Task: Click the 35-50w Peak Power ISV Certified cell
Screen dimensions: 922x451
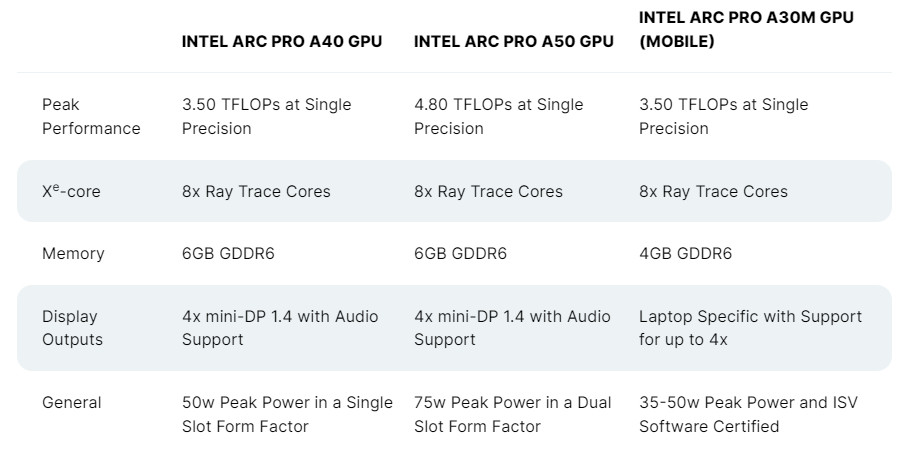Action: click(748, 414)
